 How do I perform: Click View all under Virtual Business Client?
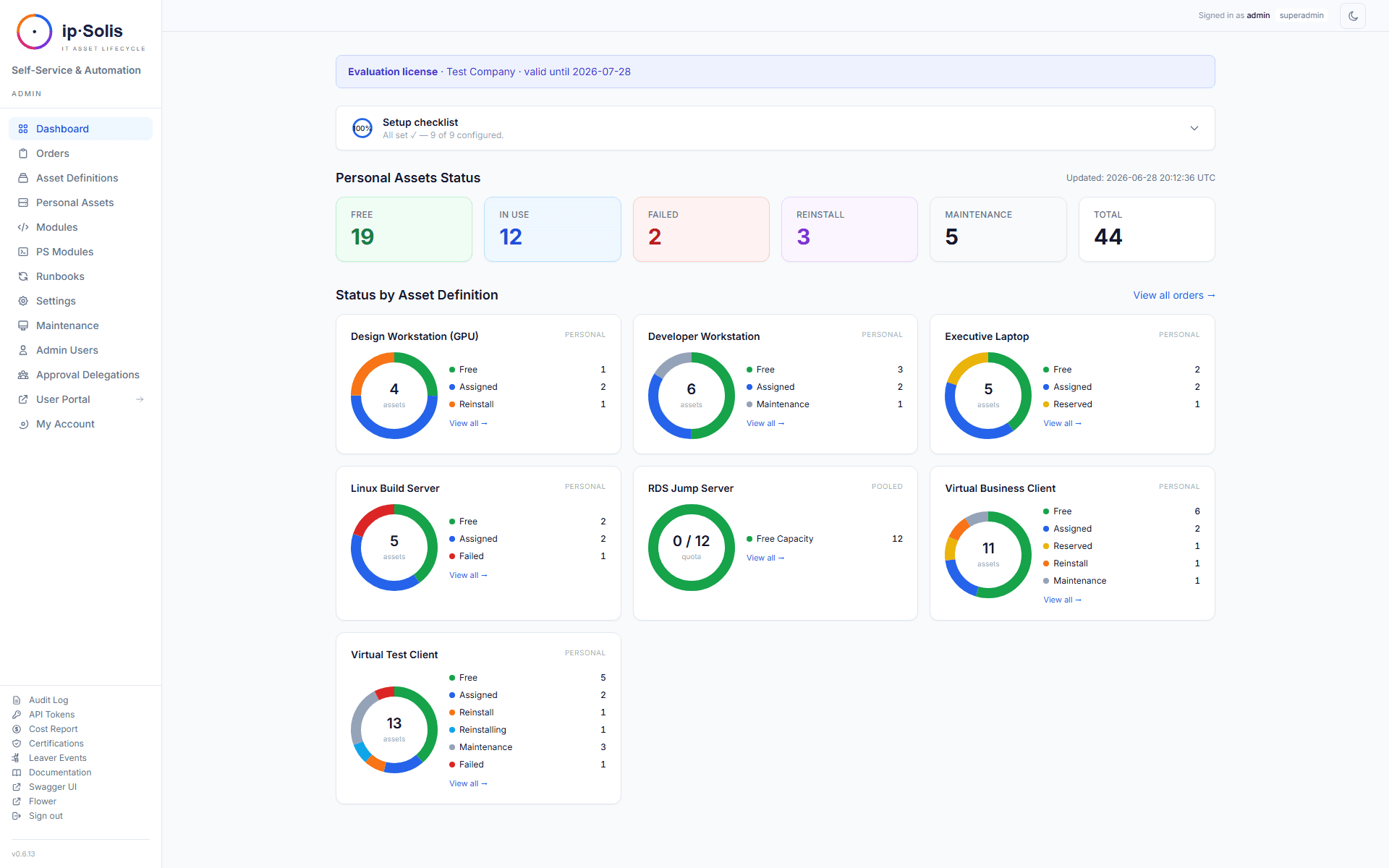pos(1062,600)
